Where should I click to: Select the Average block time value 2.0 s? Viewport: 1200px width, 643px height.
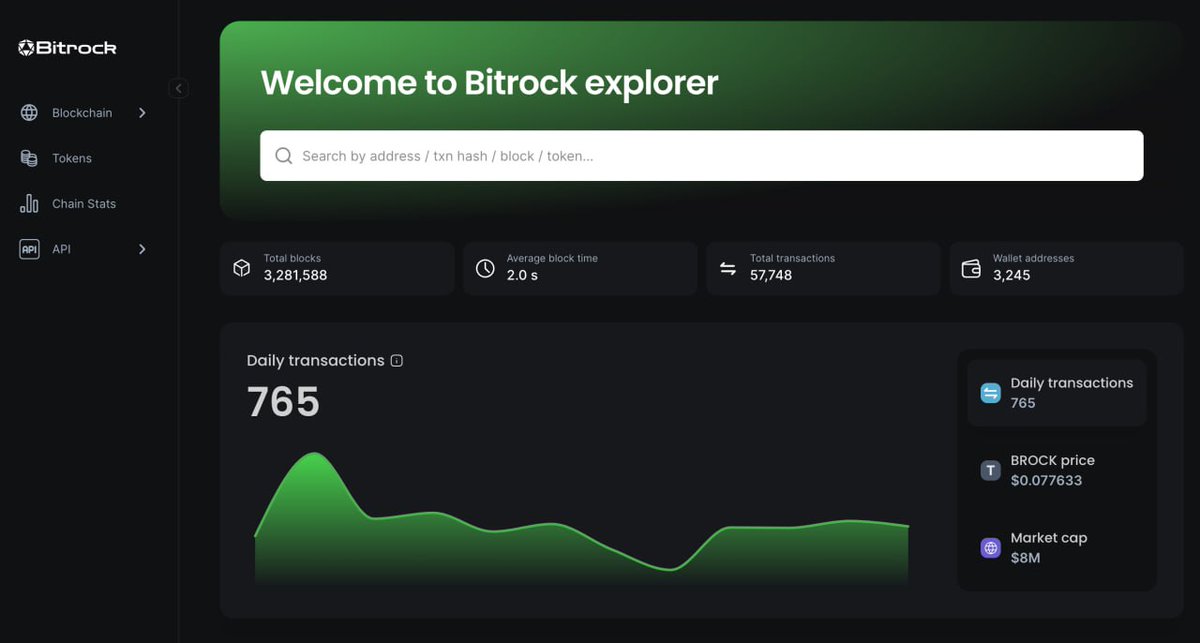(522, 275)
